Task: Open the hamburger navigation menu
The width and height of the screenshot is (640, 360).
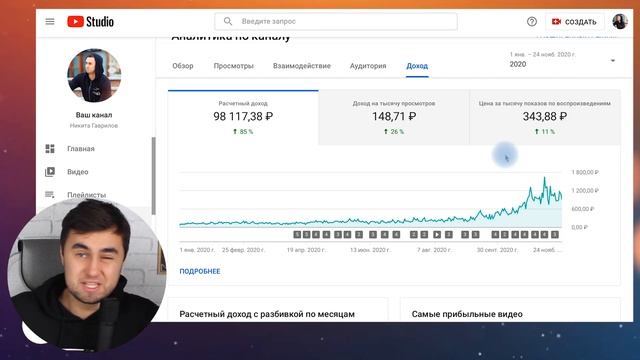Action: (x=50, y=22)
